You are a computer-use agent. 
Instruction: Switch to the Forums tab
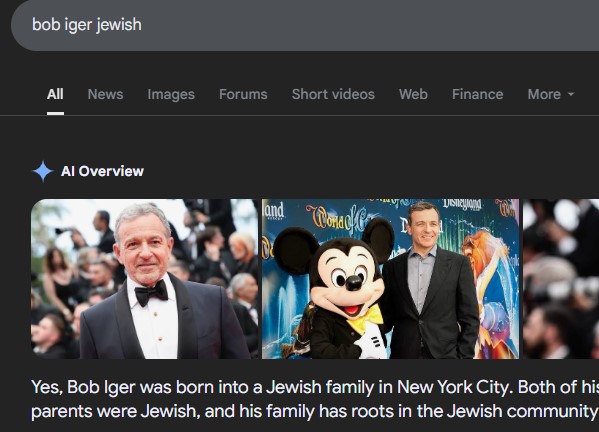(243, 94)
